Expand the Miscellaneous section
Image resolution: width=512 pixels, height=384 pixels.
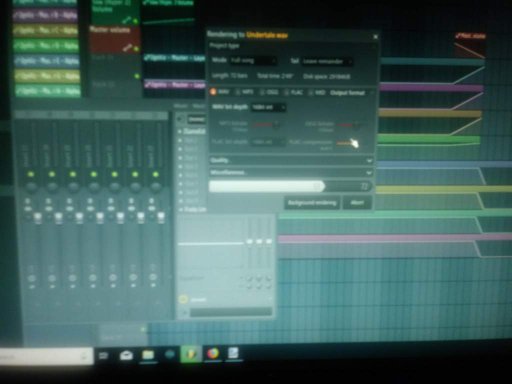click(x=291, y=173)
